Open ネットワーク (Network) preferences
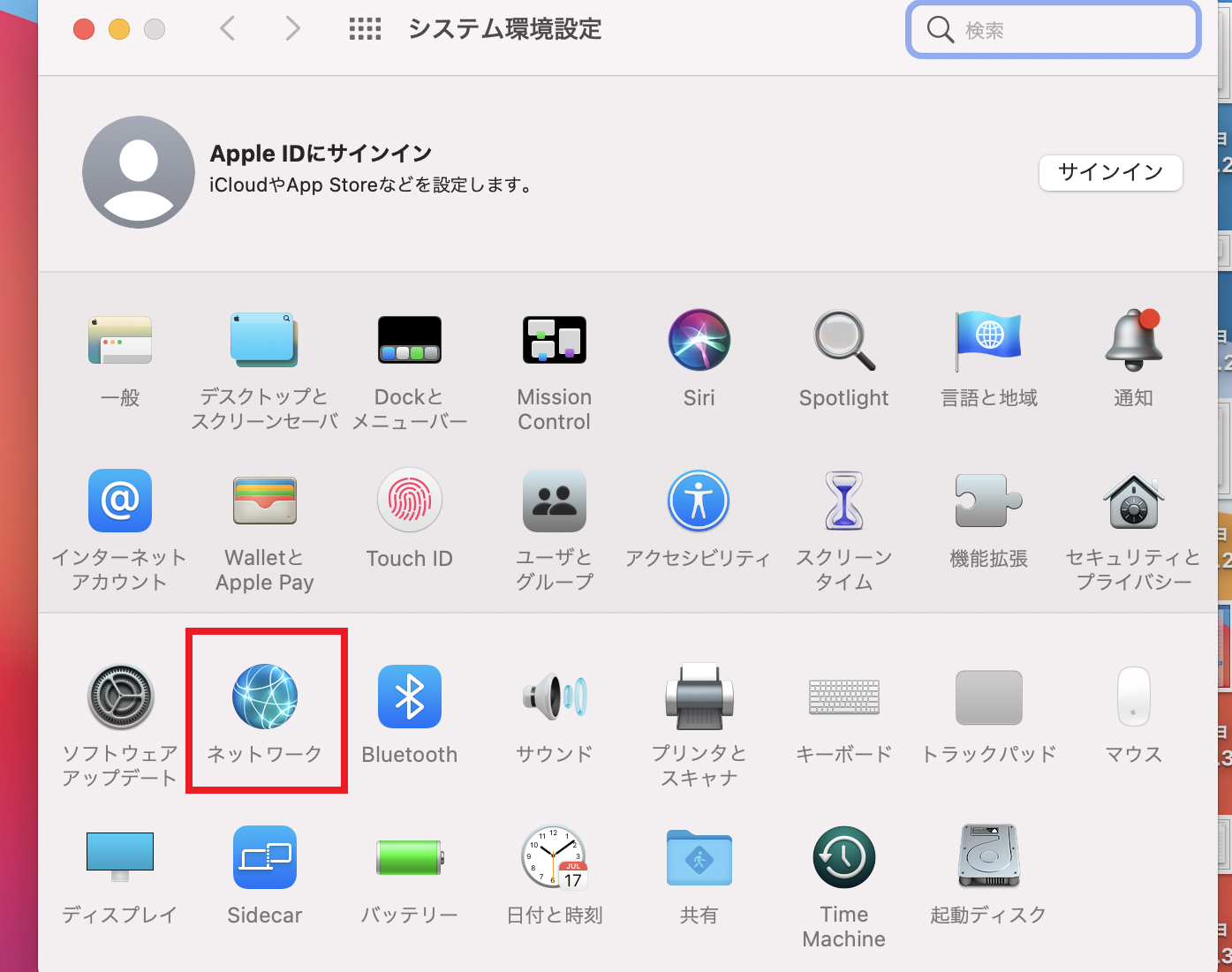This screenshot has width=1232, height=972. [x=265, y=697]
